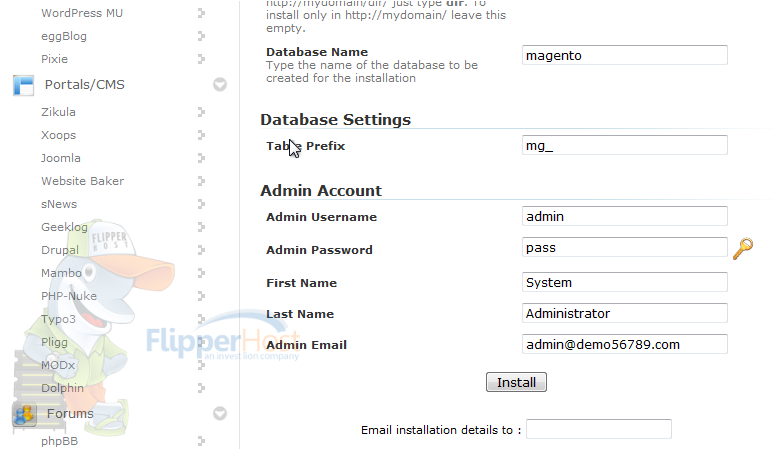Screen dimensions: 776x450
Task: Click the arrow icon next to sNews
Action: click(201, 204)
